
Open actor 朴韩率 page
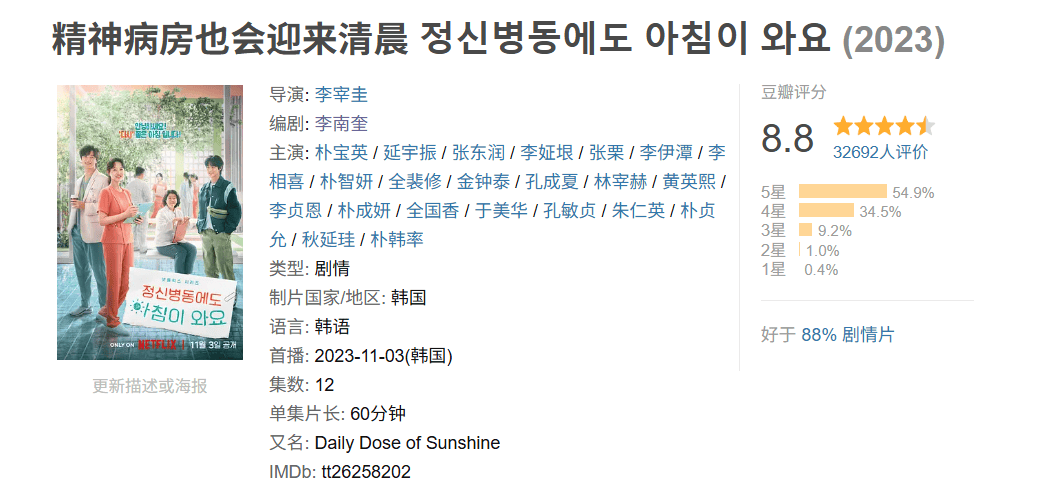(x=397, y=239)
